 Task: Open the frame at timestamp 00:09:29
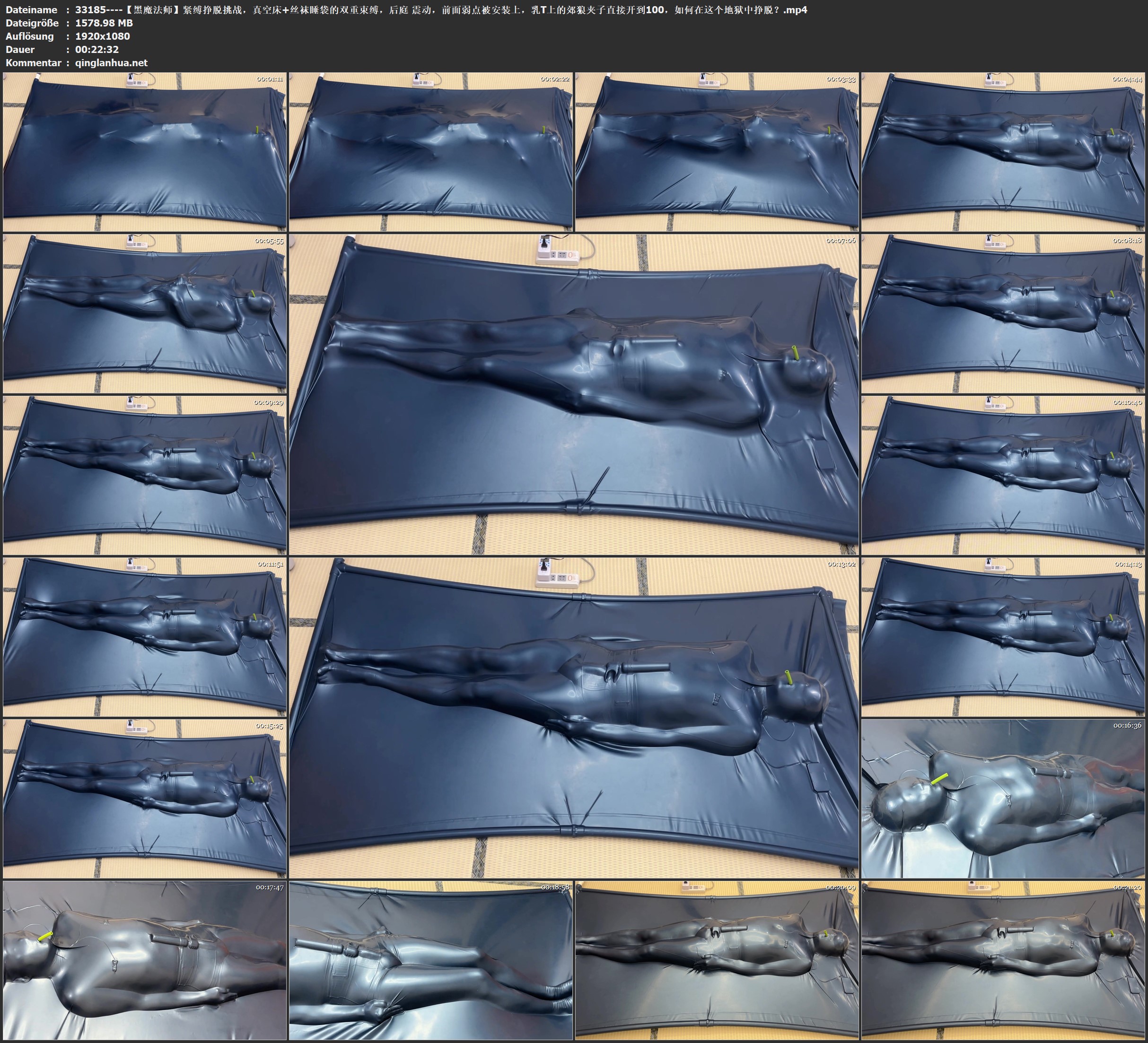click(145, 475)
